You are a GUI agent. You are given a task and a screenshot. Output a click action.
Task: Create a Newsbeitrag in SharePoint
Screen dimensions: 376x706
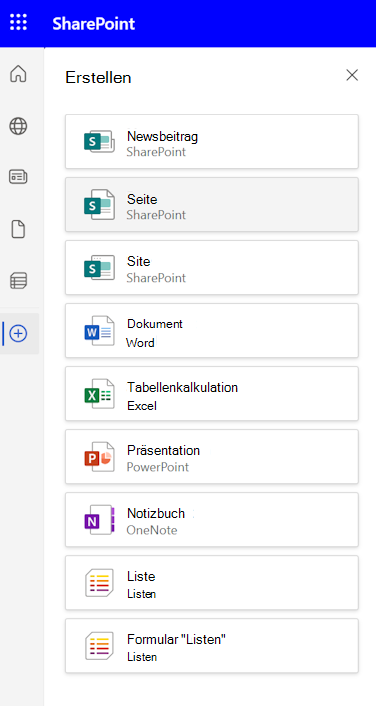(x=212, y=142)
